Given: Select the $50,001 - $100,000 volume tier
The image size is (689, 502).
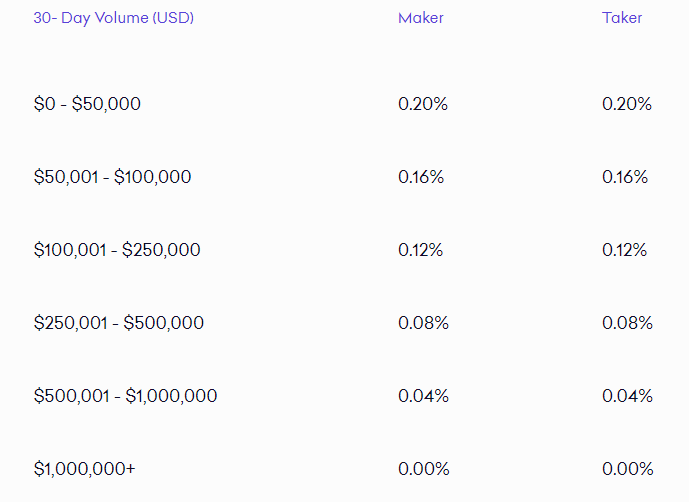Looking at the screenshot, I should click(112, 177).
